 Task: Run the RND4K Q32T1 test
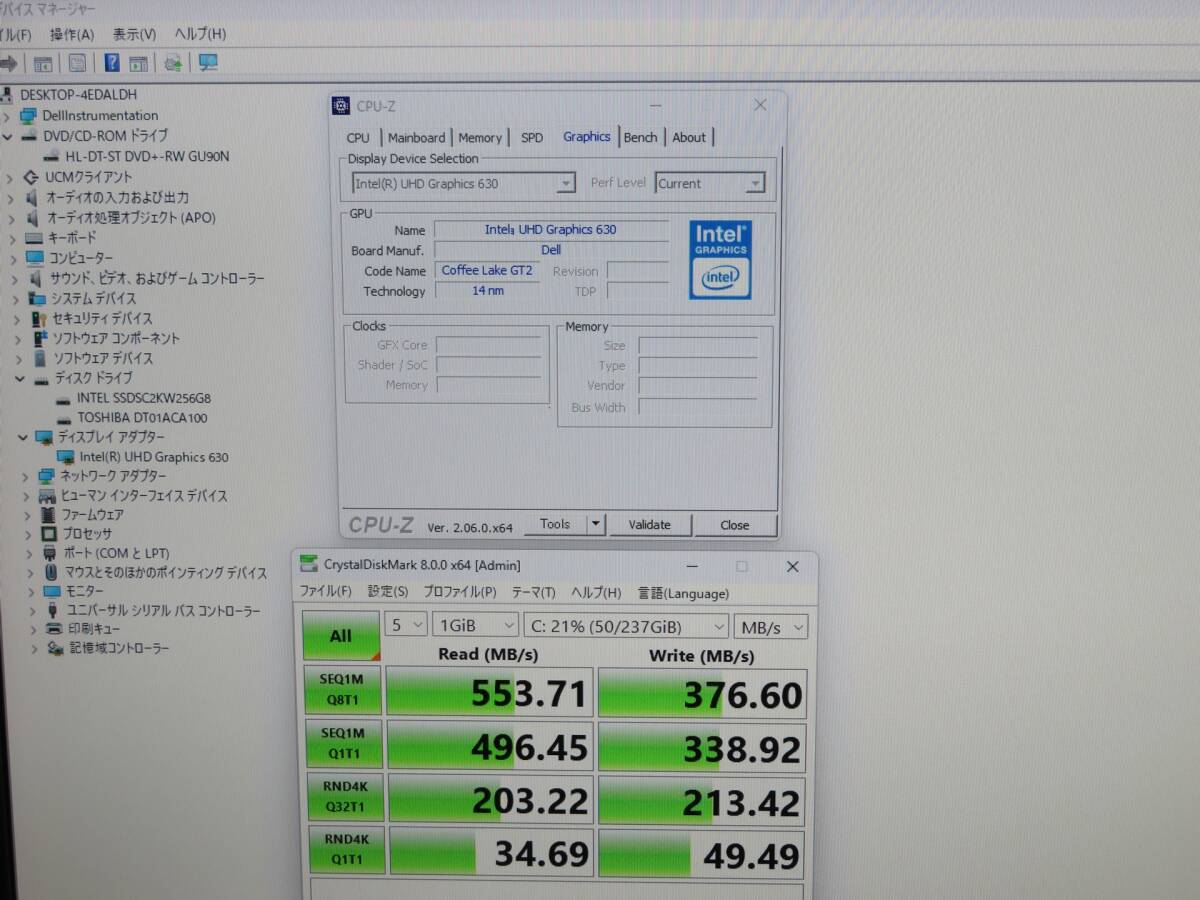(x=345, y=799)
